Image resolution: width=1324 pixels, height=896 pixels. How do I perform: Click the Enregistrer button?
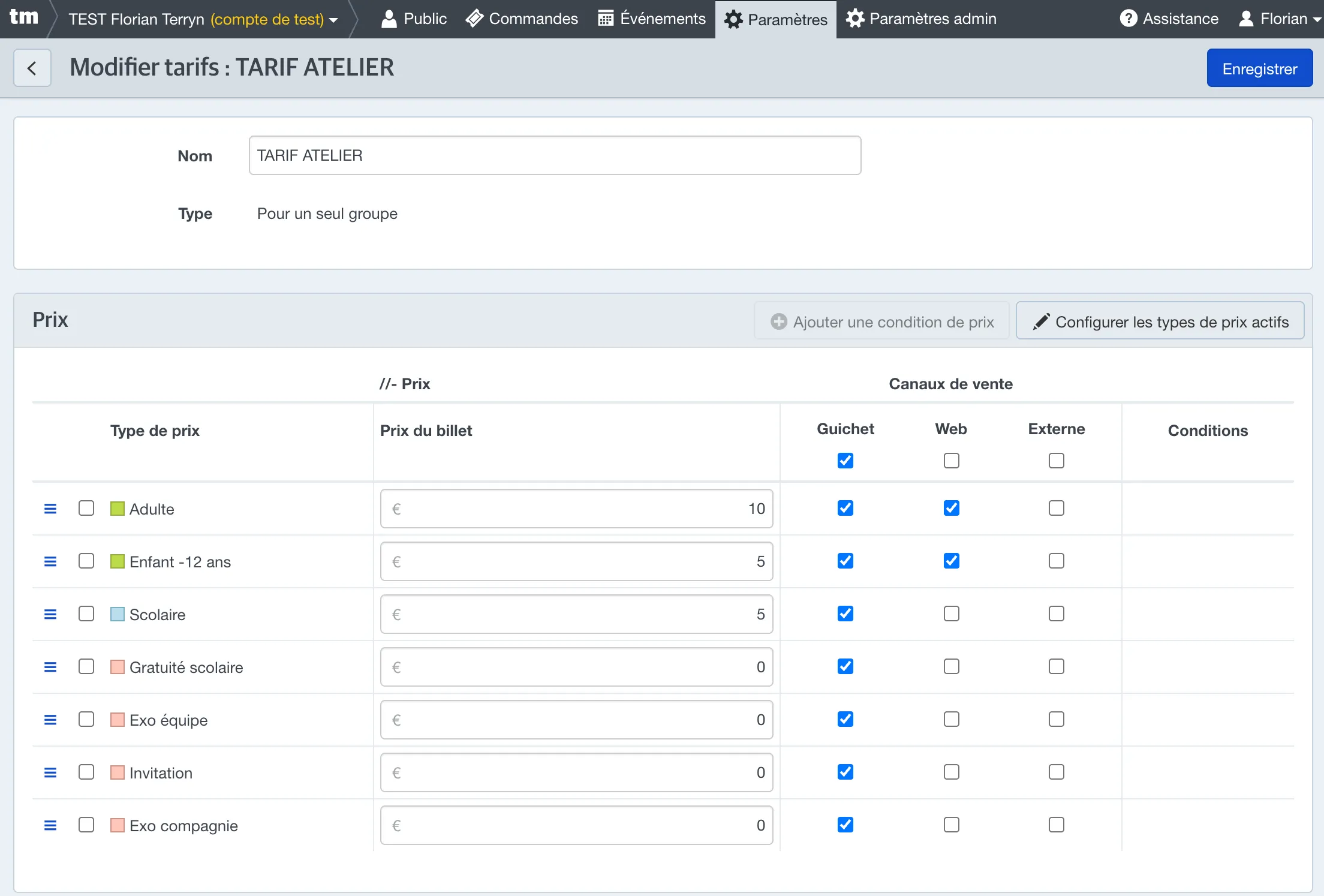pyautogui.click(x=1259, y=68)
